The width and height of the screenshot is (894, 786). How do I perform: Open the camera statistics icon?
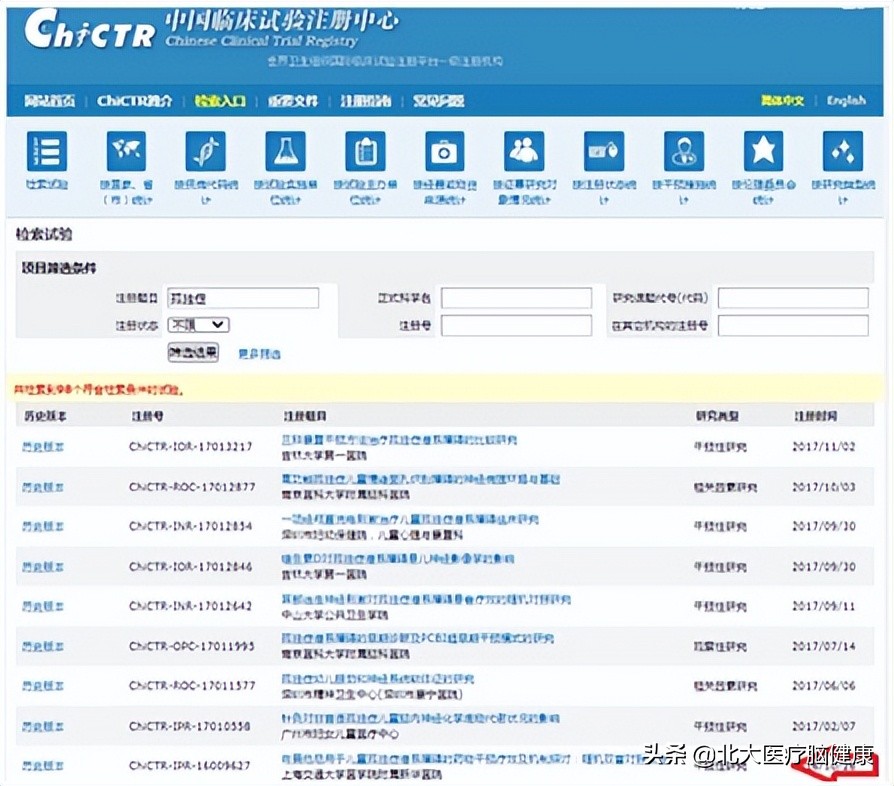pos(444,152)
